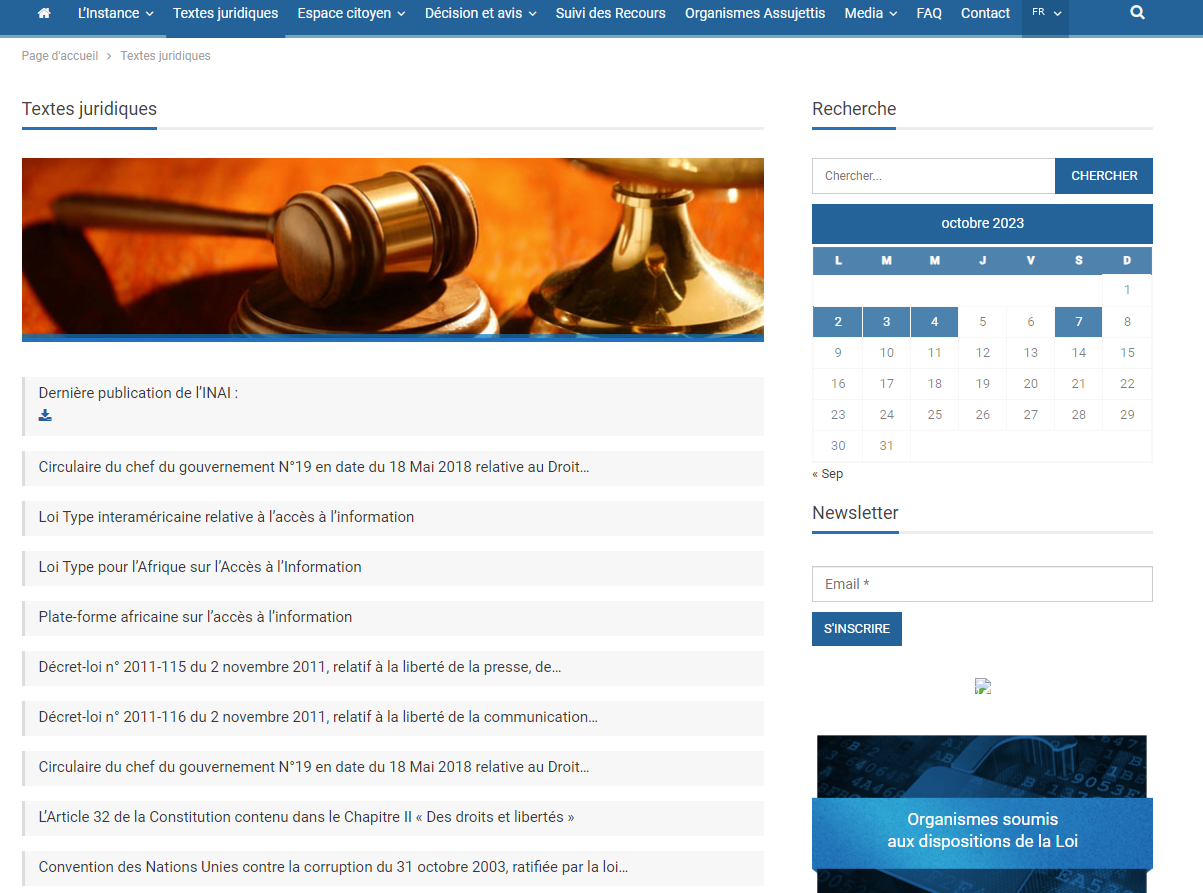1203x893 pixels.
Task: Open the FR language selector
Action: [x=1045, y=14]
